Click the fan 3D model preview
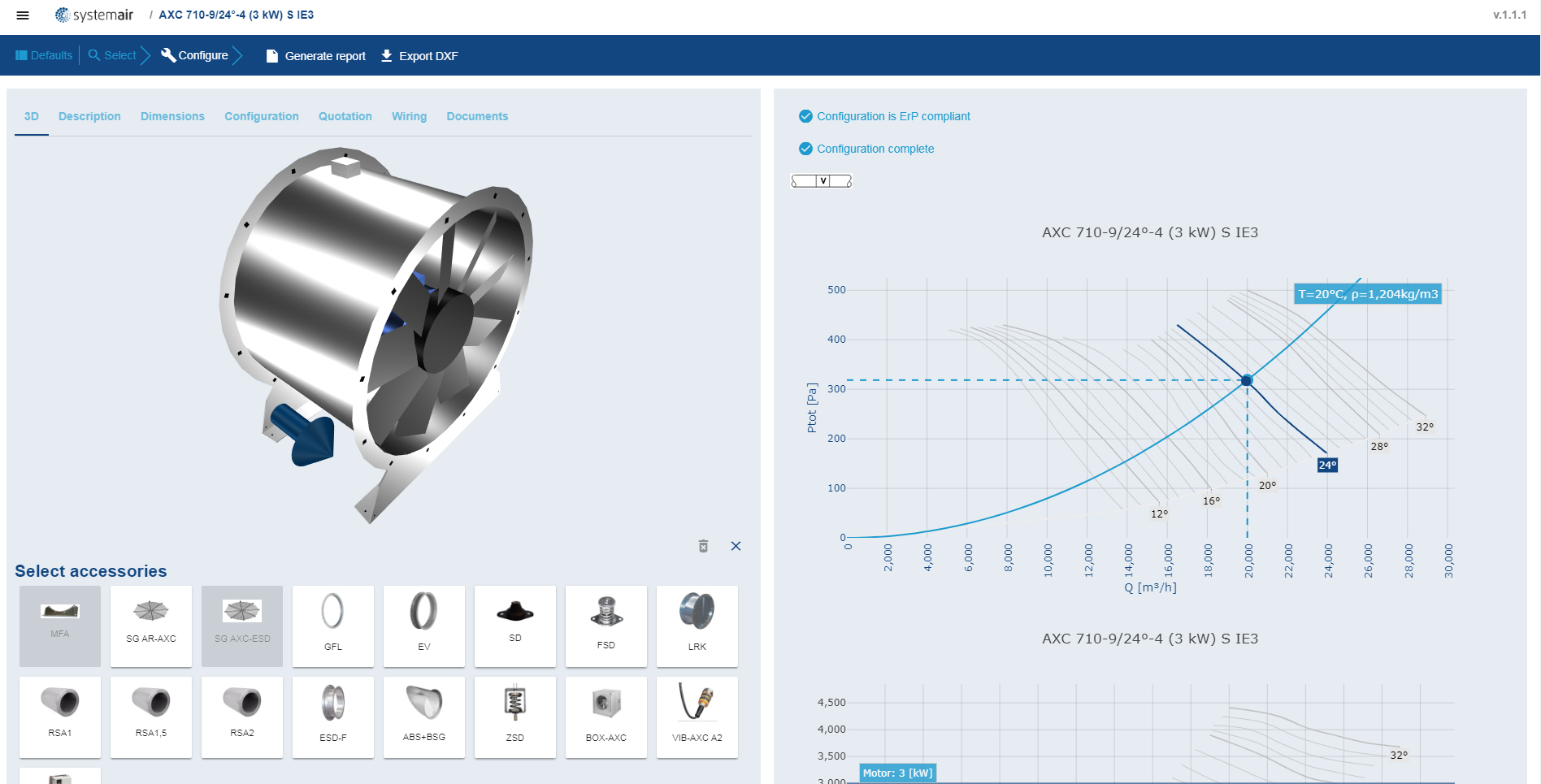Image resolution: width=1541 pixels, height=784 pixels. pyautogui.click(x=376, y=333)
